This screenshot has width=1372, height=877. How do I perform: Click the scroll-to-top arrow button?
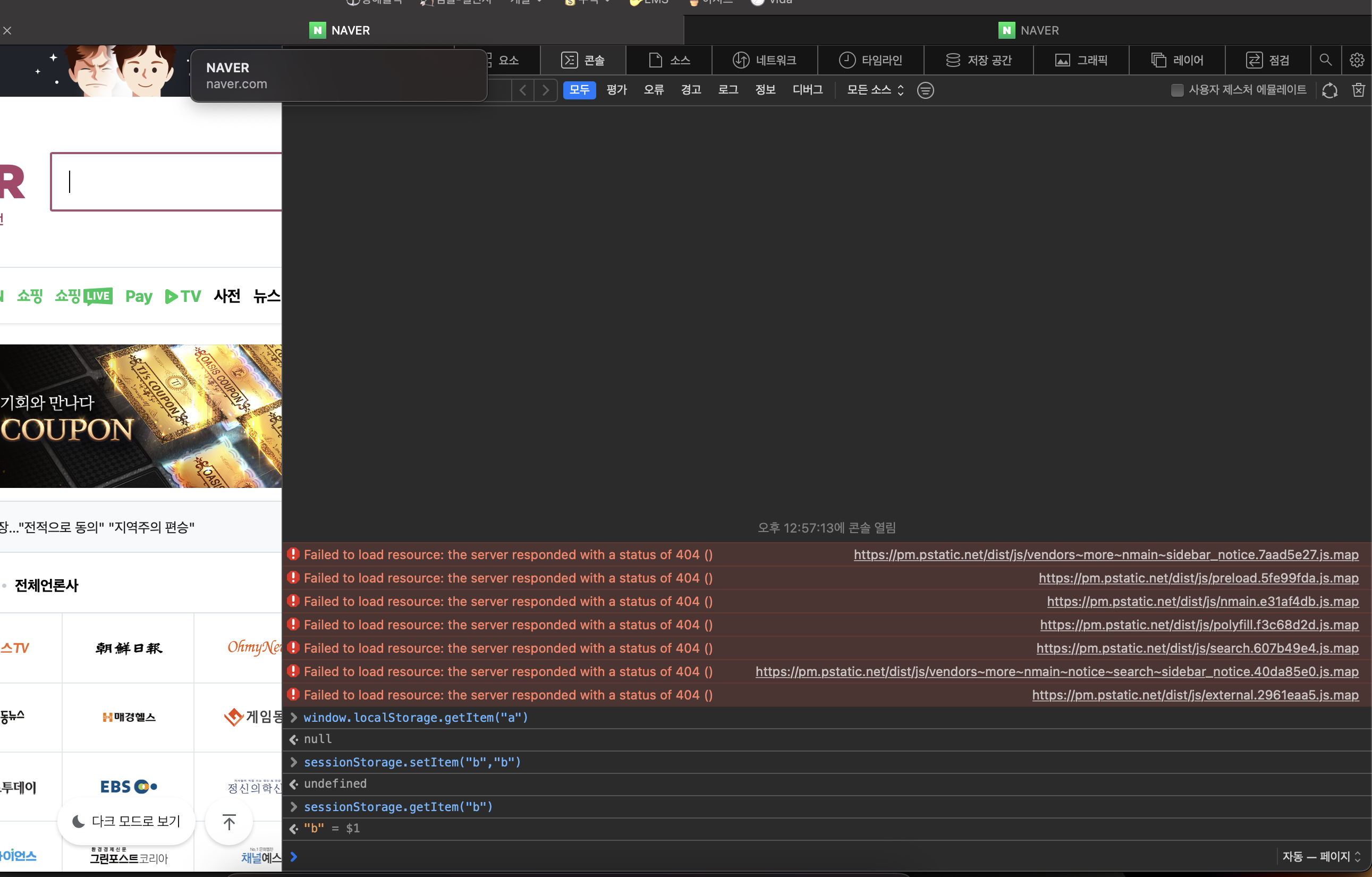click(229, 822)
